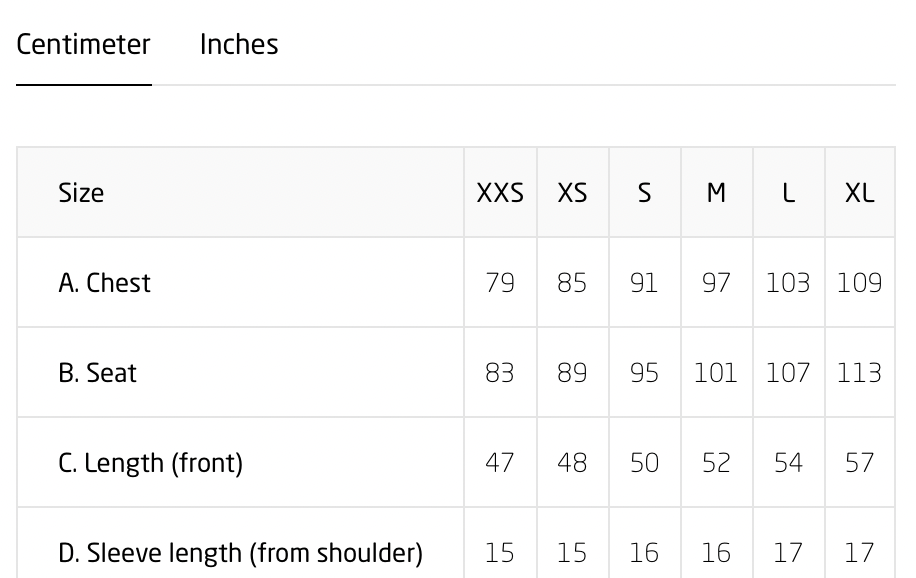Click the Size header cell

tap(81, 193)
